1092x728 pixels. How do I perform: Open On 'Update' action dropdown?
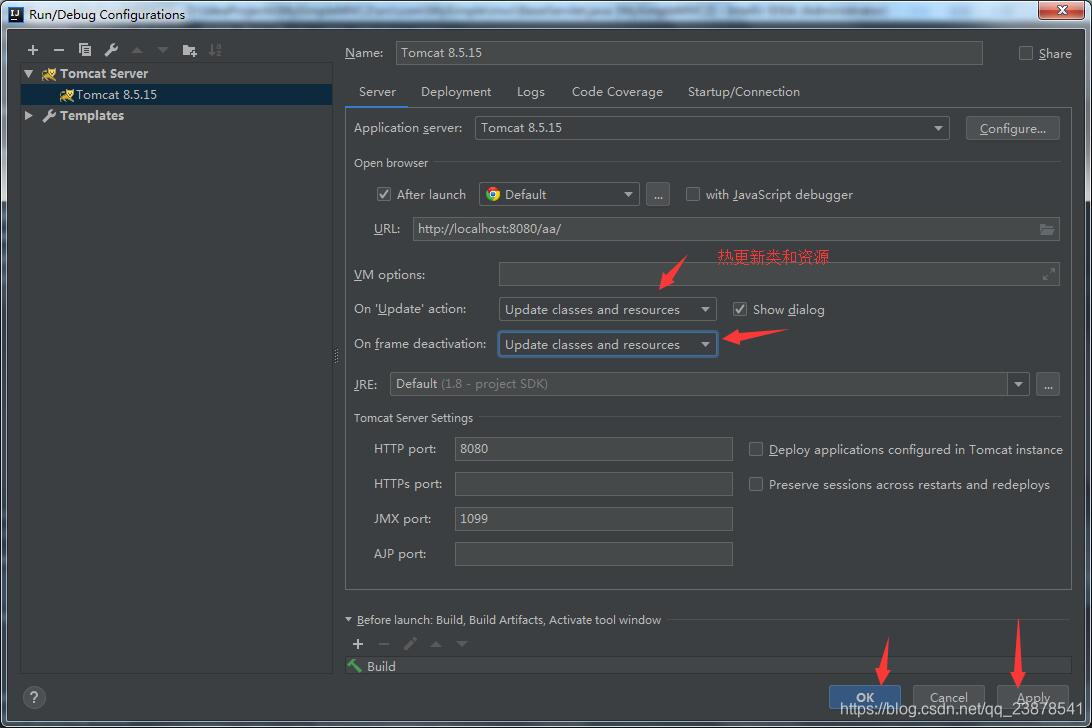(607, 309)
